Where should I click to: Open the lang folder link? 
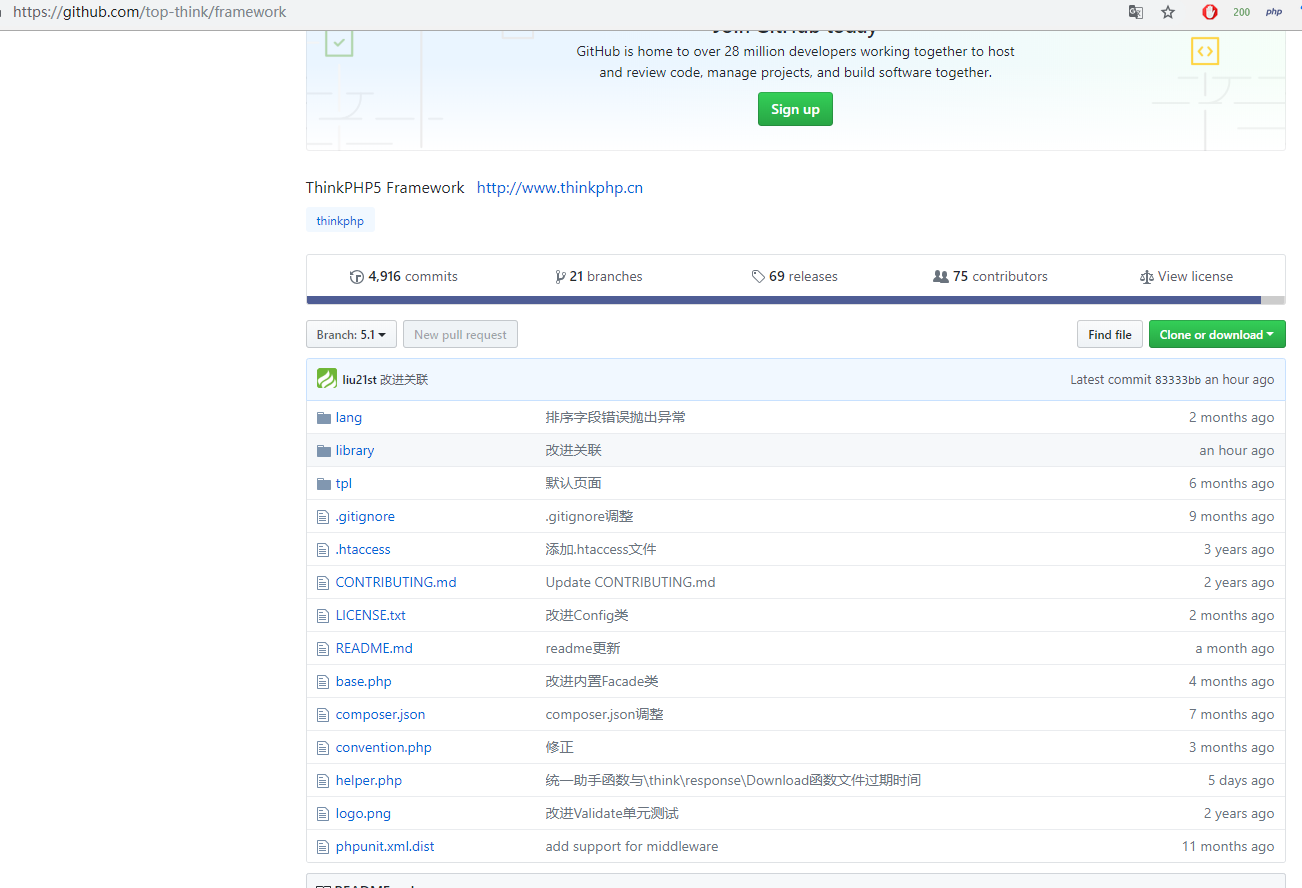[349, 418]
